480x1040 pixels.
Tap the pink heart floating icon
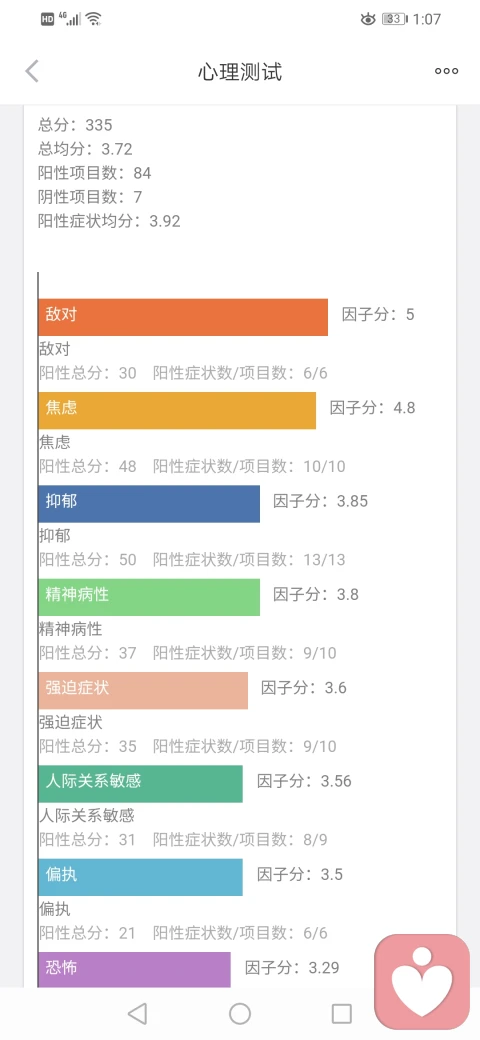pos(422,981)
